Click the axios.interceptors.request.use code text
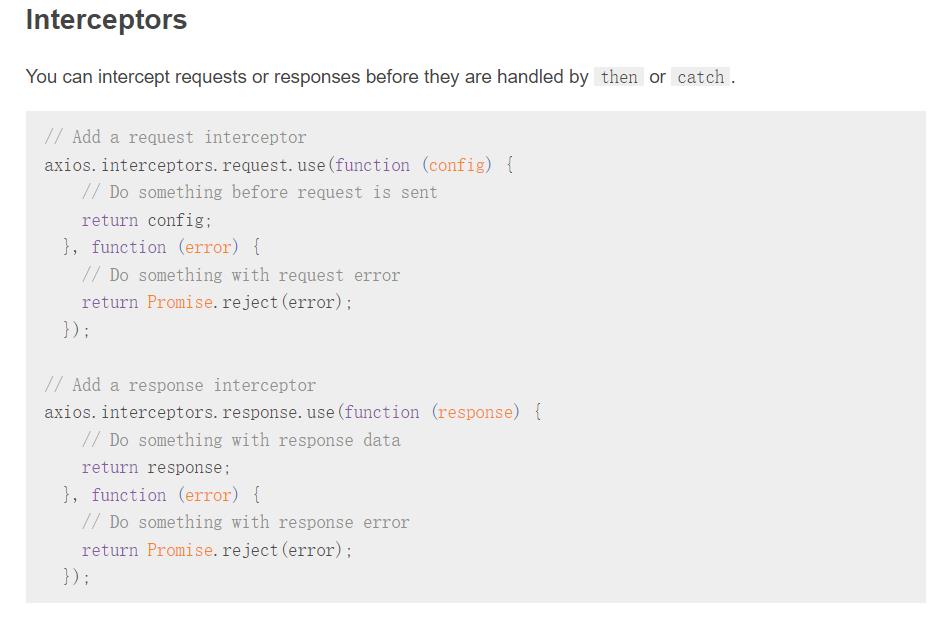 pos(185,165)
